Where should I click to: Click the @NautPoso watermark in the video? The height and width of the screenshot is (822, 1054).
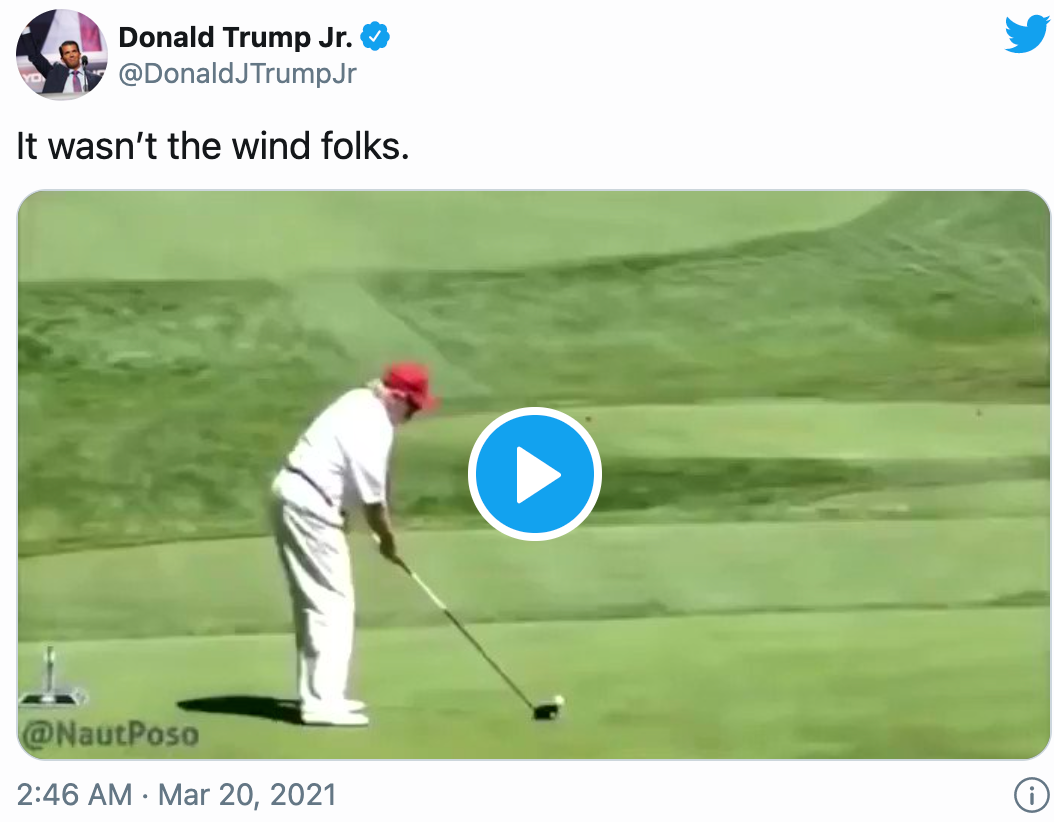point(110,734)
